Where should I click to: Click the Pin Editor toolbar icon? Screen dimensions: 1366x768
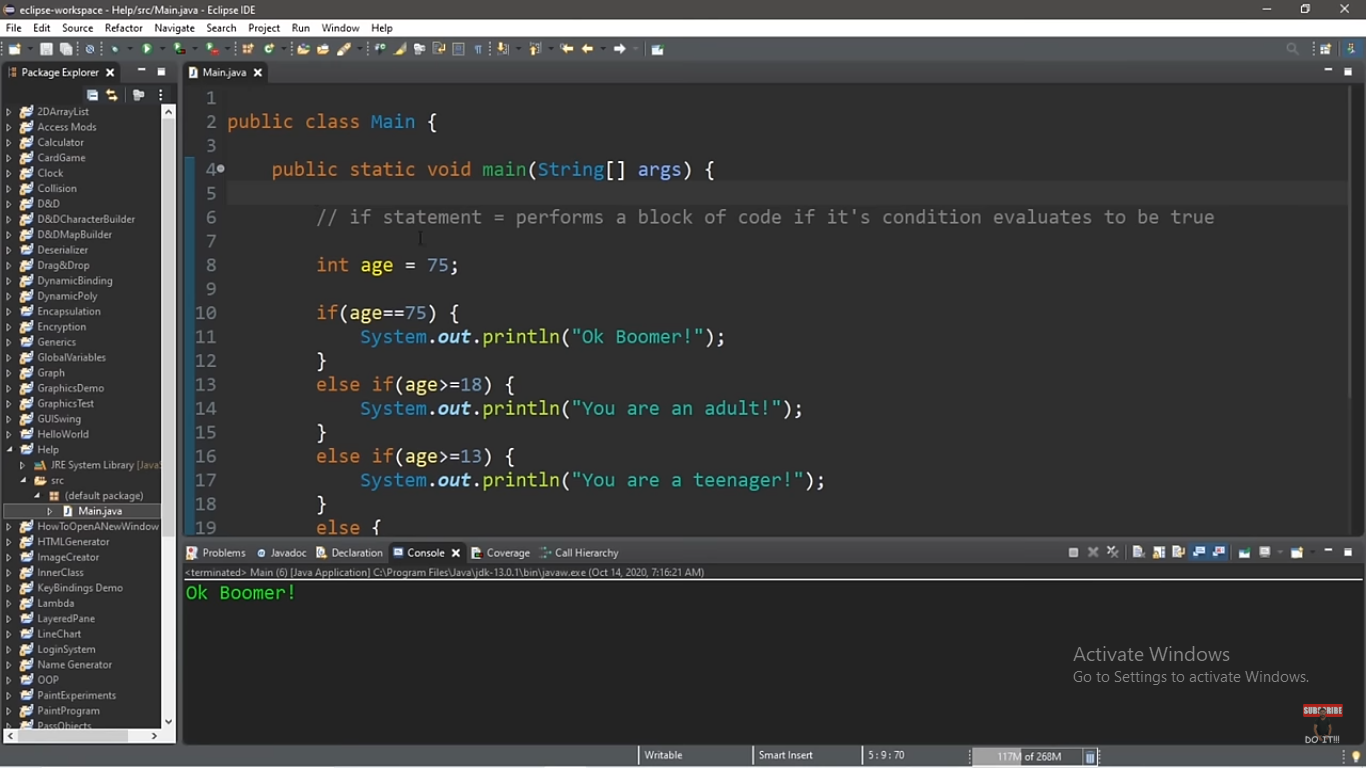pos(657,49)
